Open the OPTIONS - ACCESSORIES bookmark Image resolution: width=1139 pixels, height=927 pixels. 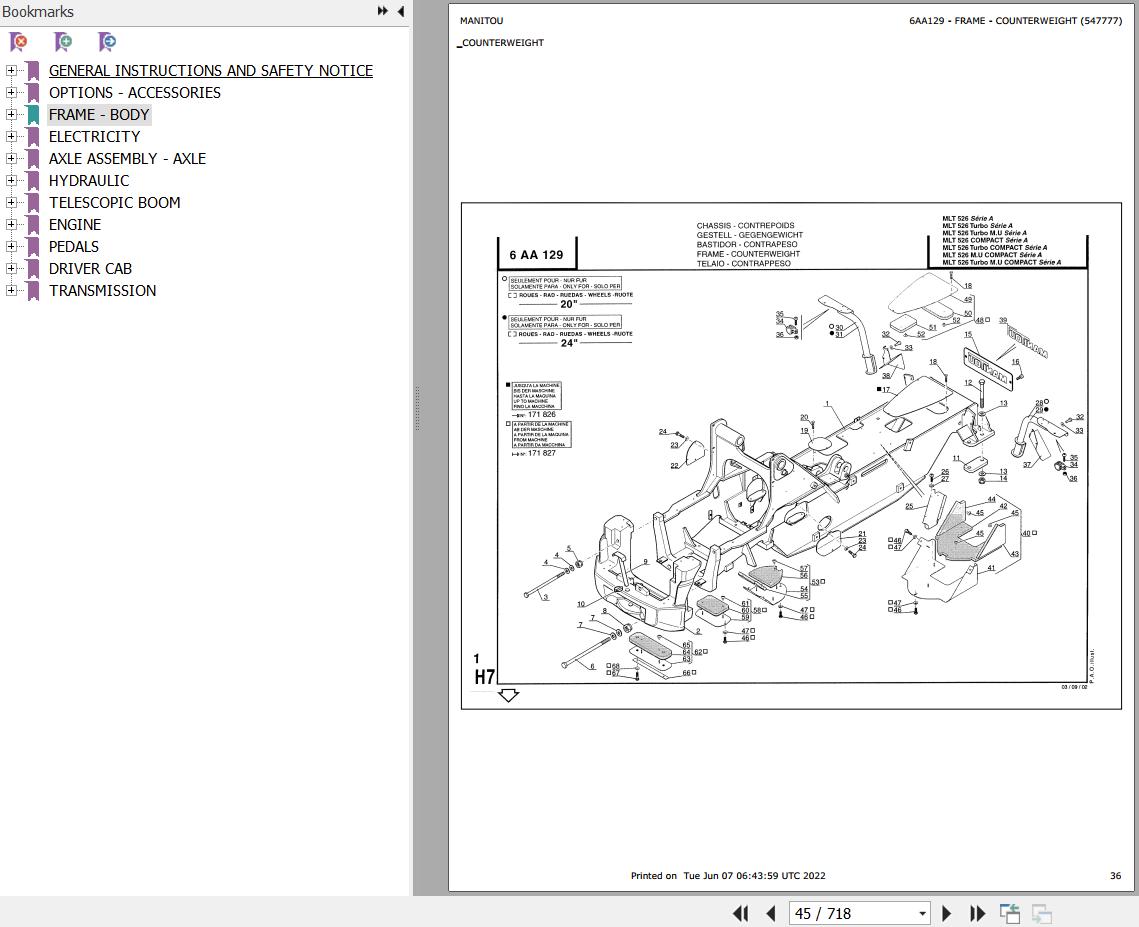(135, 92)
